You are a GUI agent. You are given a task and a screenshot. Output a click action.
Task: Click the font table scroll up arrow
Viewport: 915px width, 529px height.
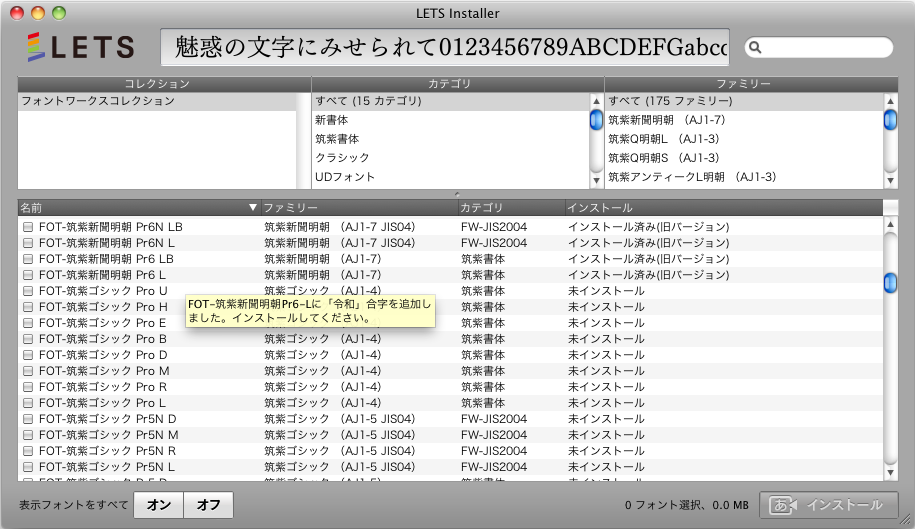click(x=890, y=224)
